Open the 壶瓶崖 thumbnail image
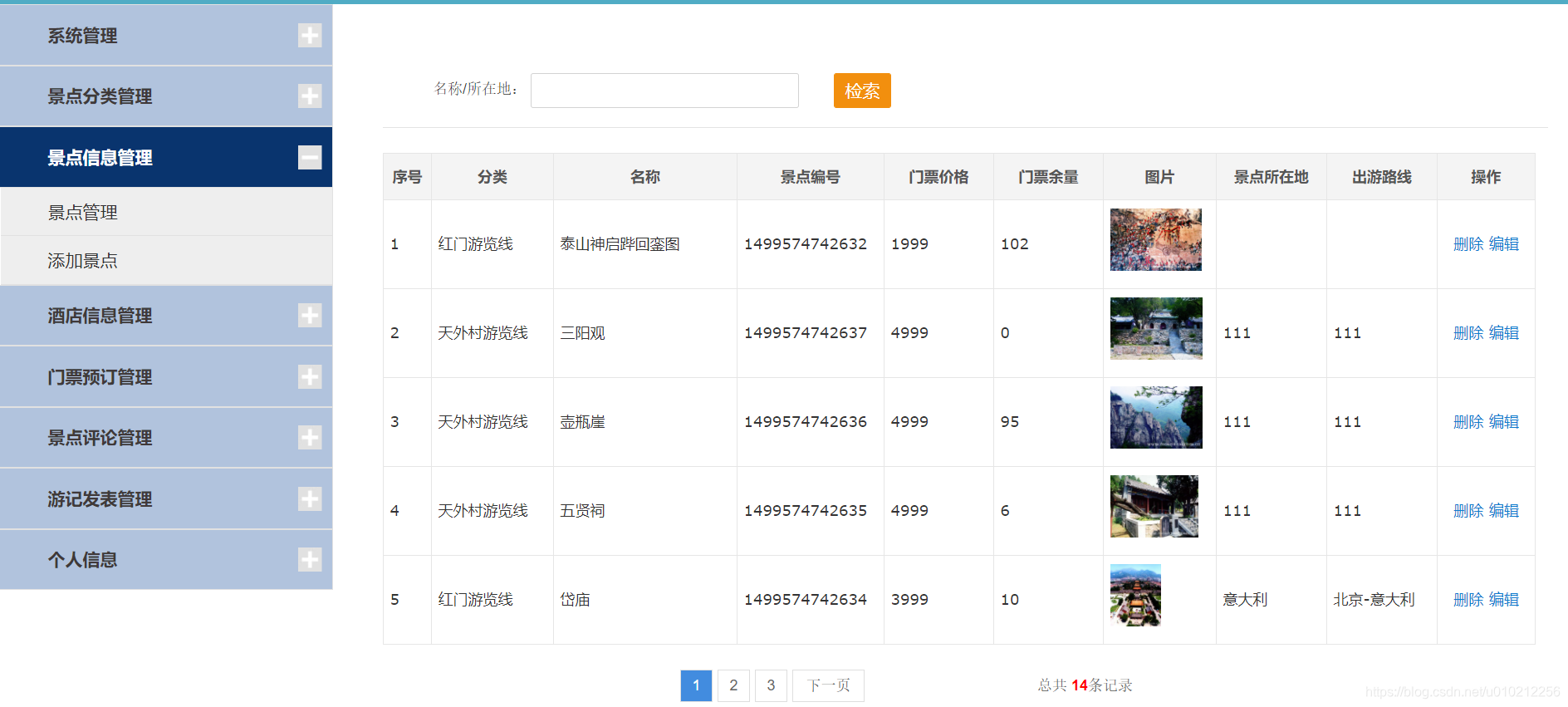 coord(1156,417)
